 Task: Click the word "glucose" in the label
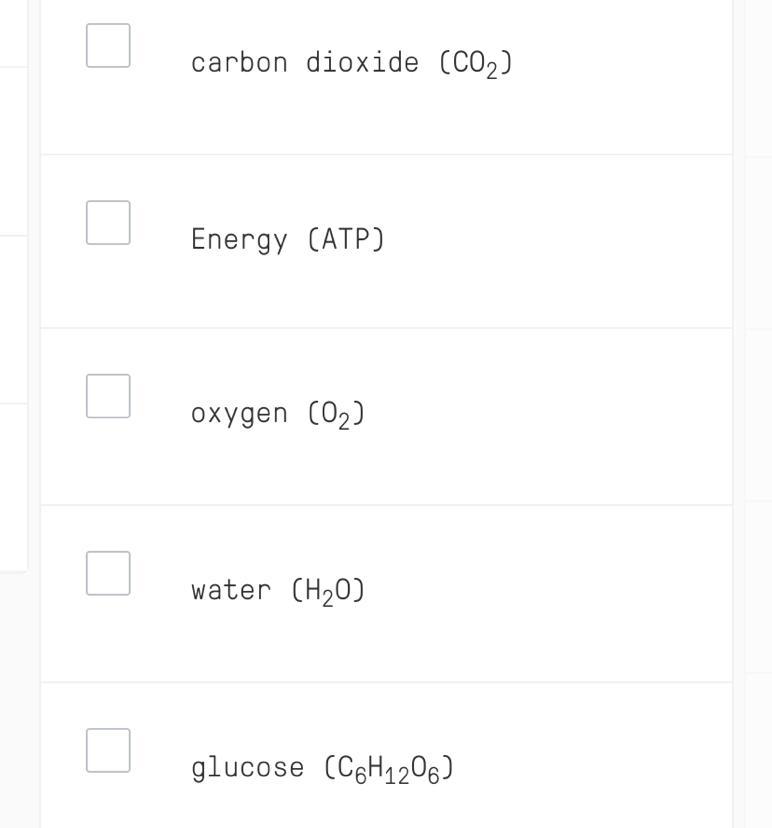pos(247,768)
